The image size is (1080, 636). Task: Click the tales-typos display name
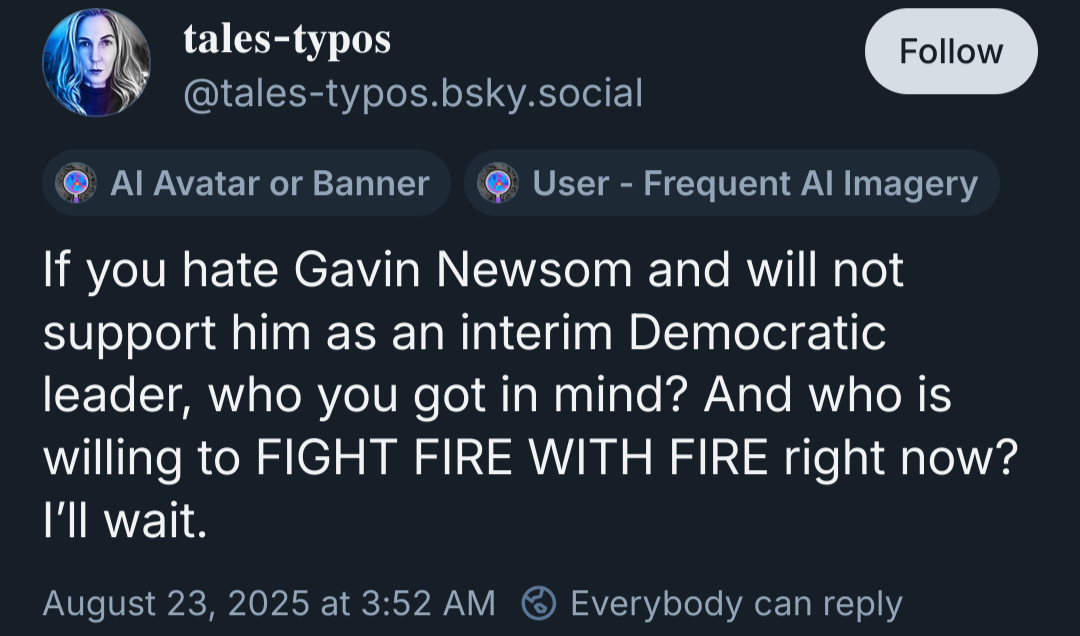coord(287,40)
